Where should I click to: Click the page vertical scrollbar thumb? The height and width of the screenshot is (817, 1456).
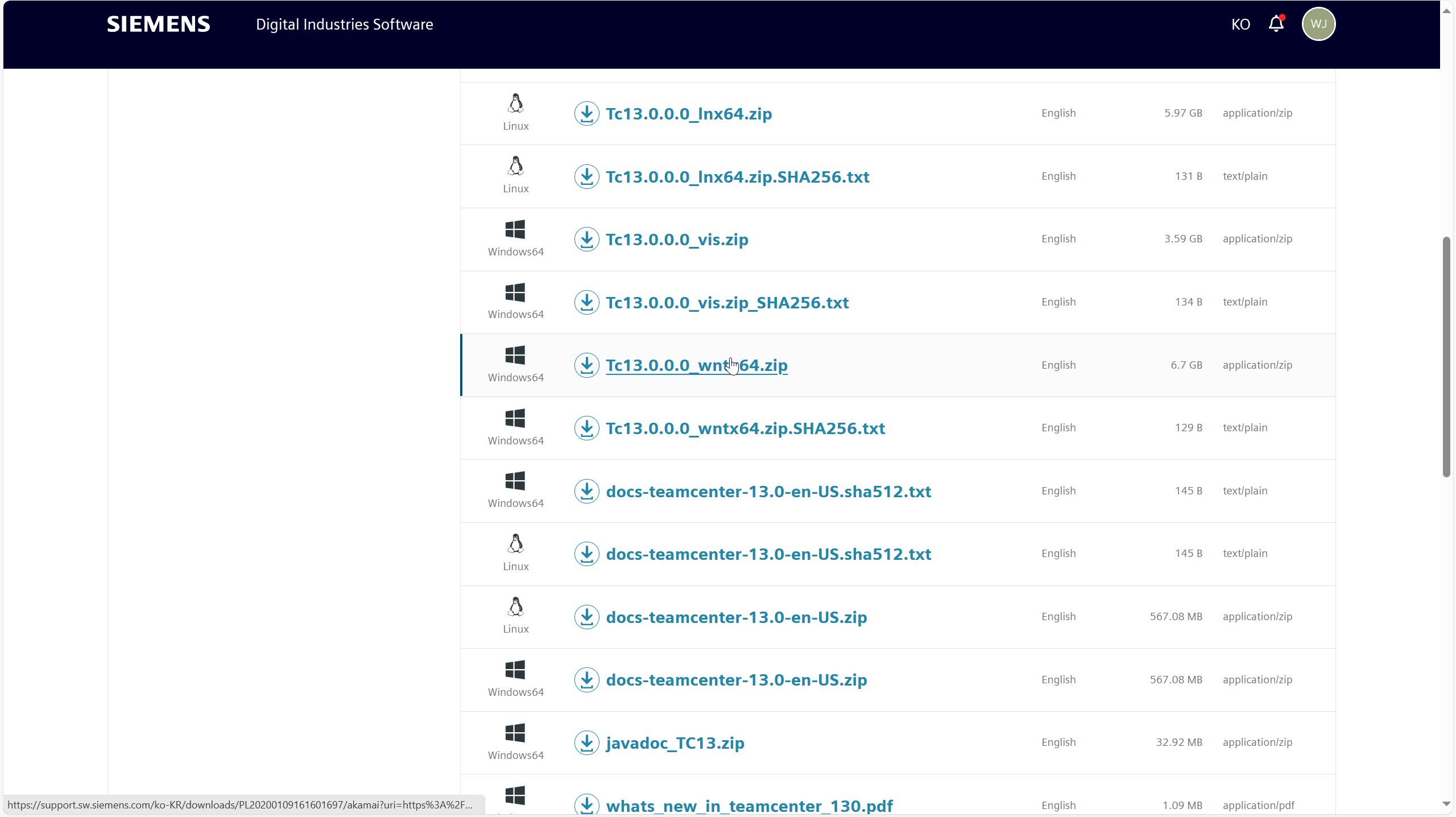coord(1446,356)
